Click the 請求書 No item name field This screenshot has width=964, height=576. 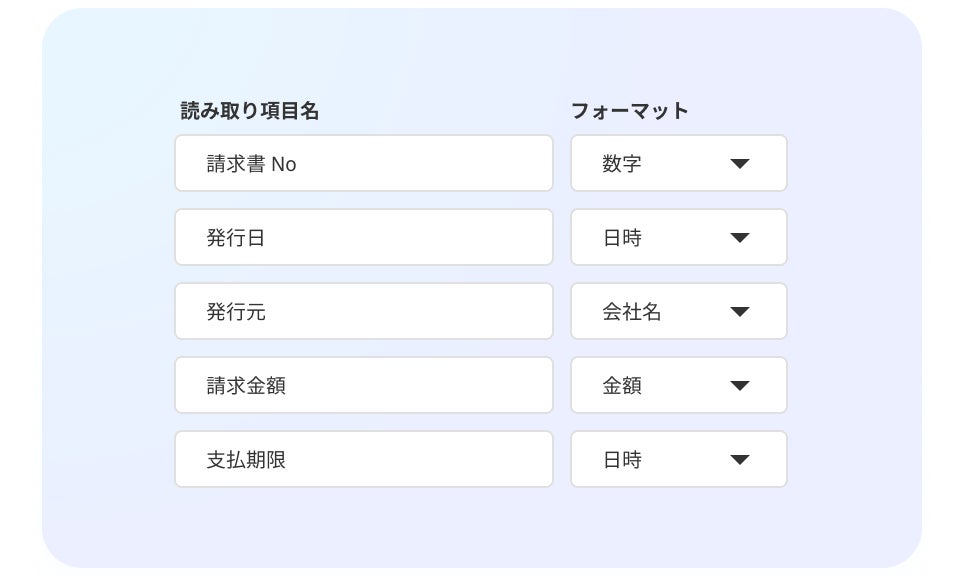pos(363,163)
